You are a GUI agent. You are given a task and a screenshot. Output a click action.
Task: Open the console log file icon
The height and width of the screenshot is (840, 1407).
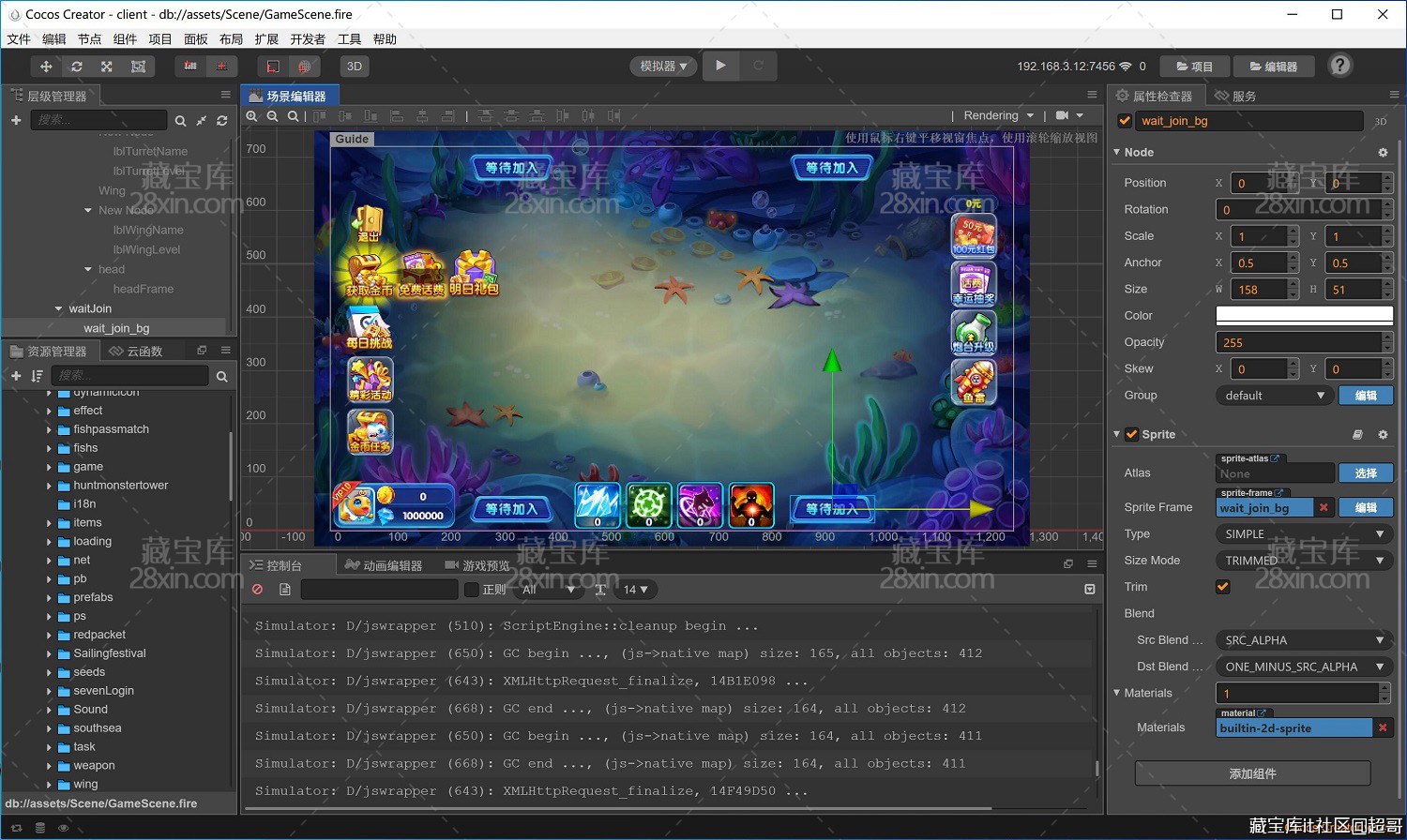(285, 590)
